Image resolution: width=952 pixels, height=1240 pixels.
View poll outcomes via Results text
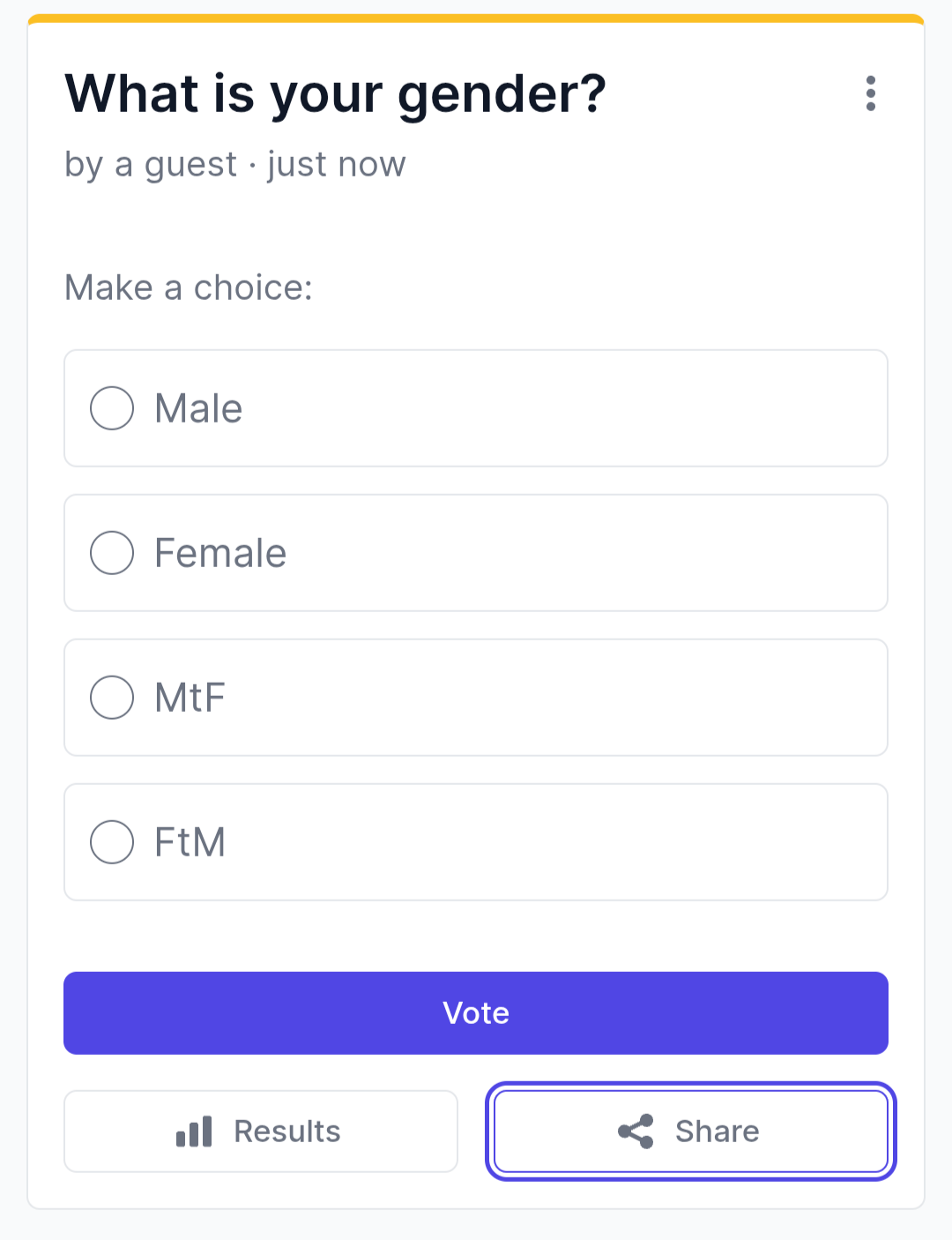tap(287, 1131)
